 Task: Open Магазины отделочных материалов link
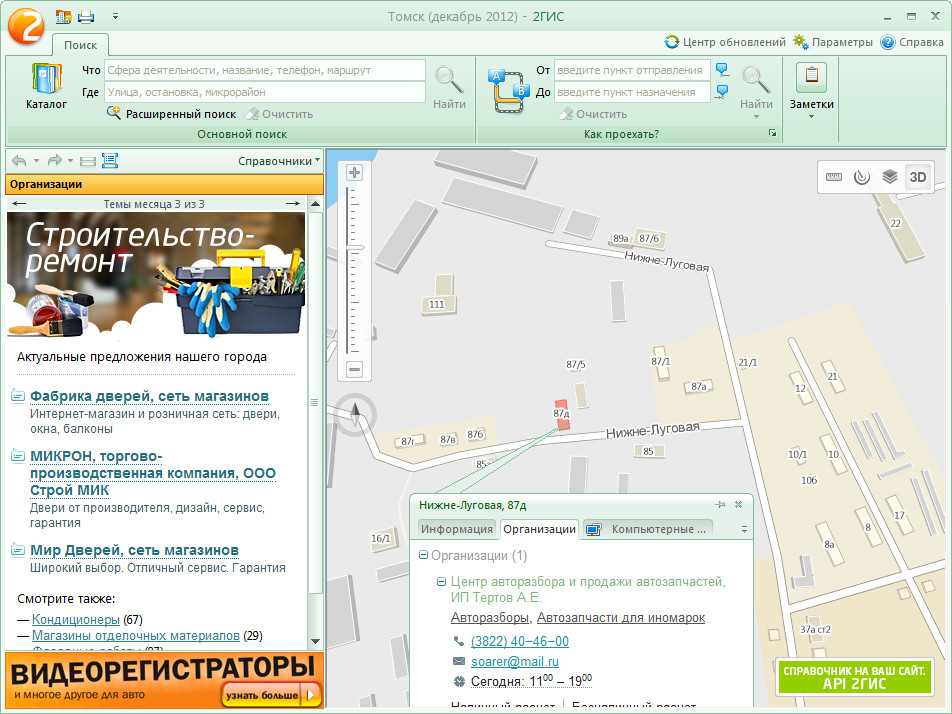coord(136,636)
